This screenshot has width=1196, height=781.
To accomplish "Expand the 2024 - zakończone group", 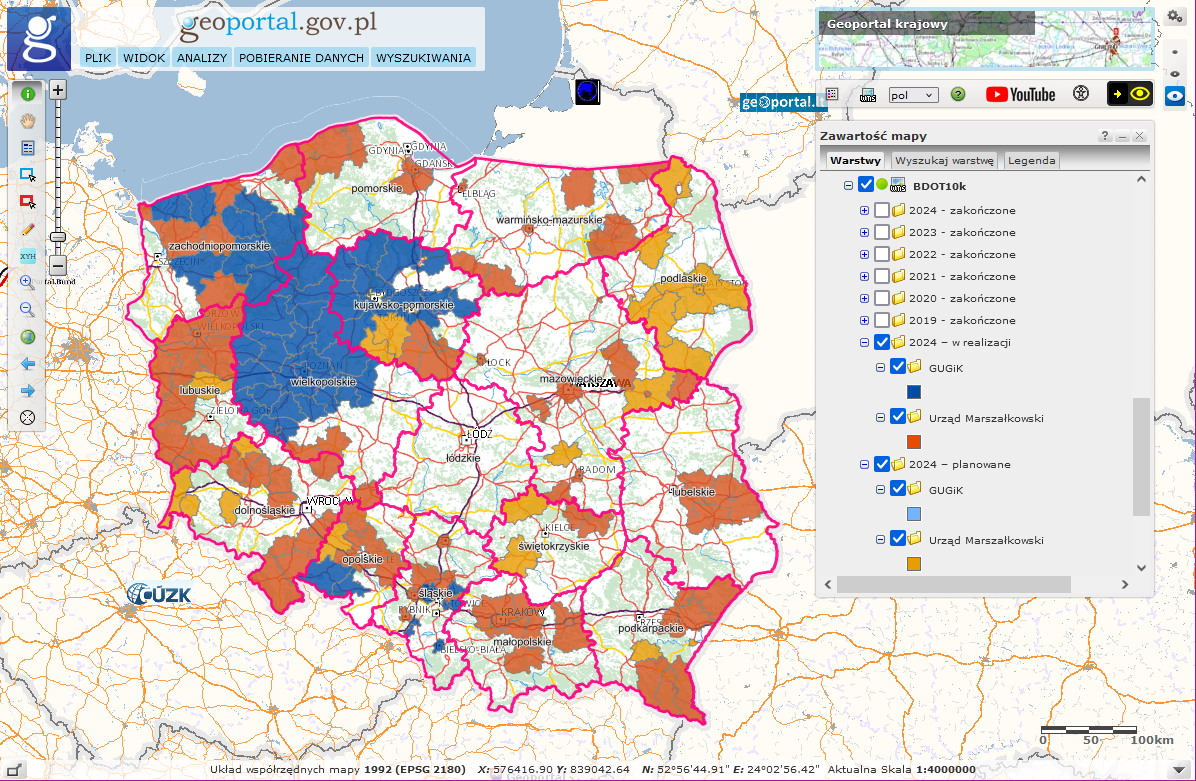I will 864,211.
